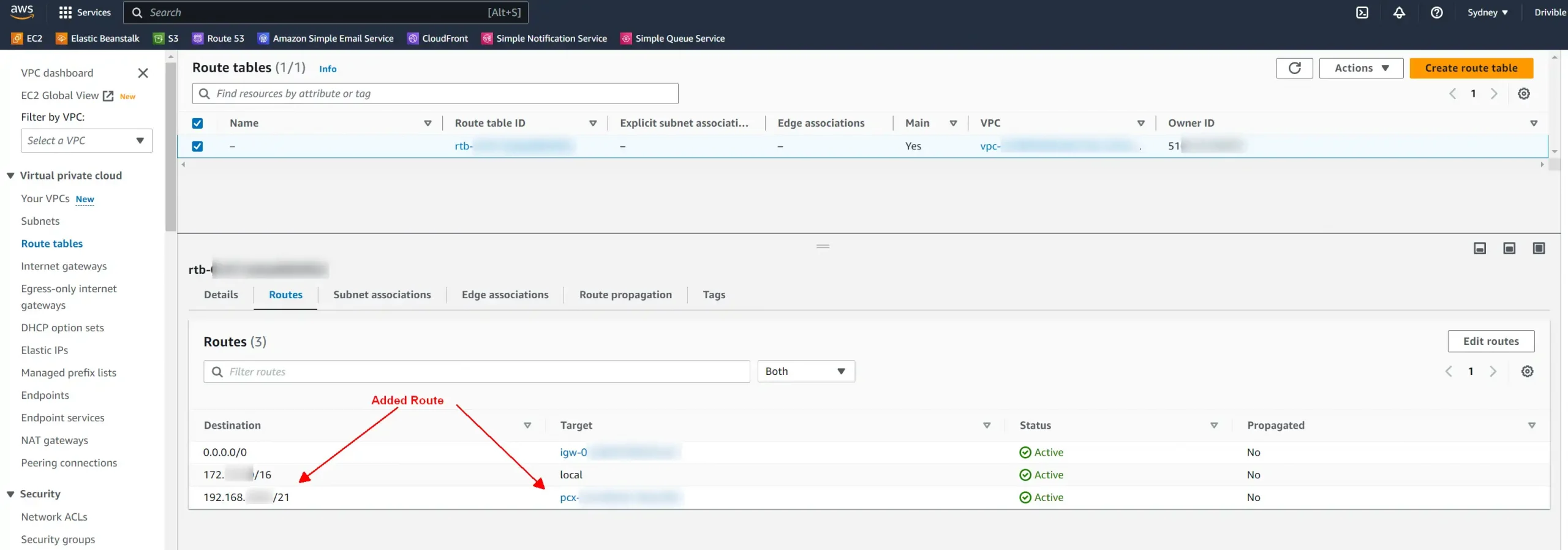Viewport: 1568px width, 550px height.
Task: Open CloudFront favorite shortcut
Action: (437, 38)
